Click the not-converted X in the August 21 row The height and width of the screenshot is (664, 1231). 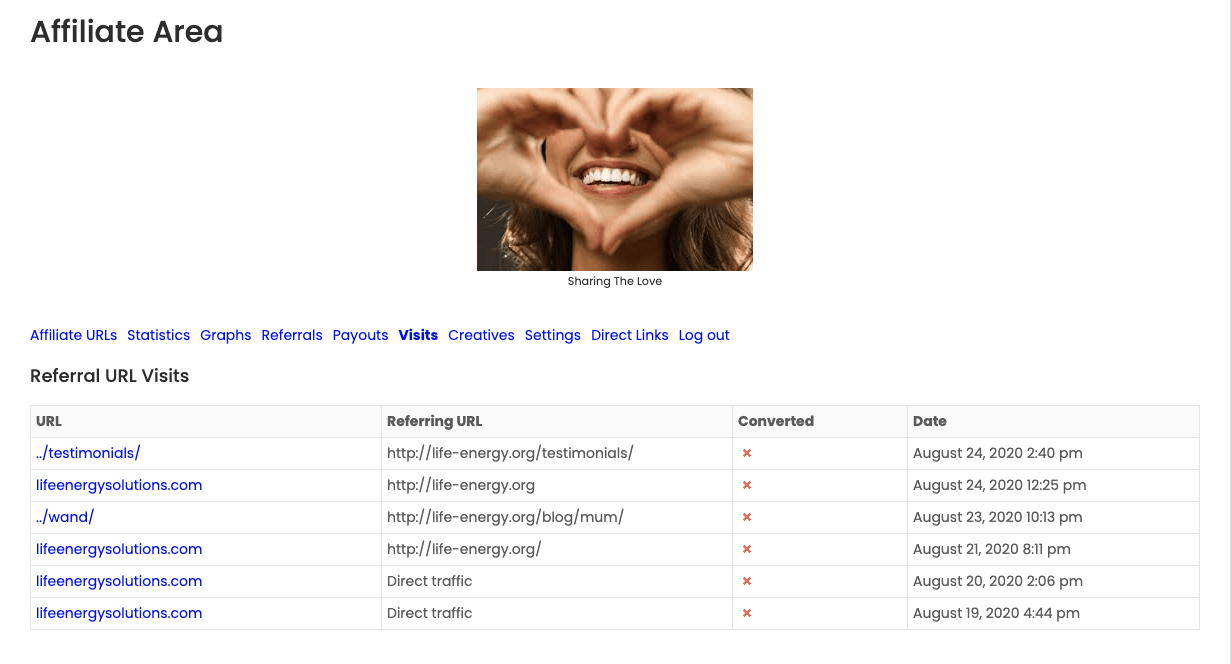[x=747, y=549]
